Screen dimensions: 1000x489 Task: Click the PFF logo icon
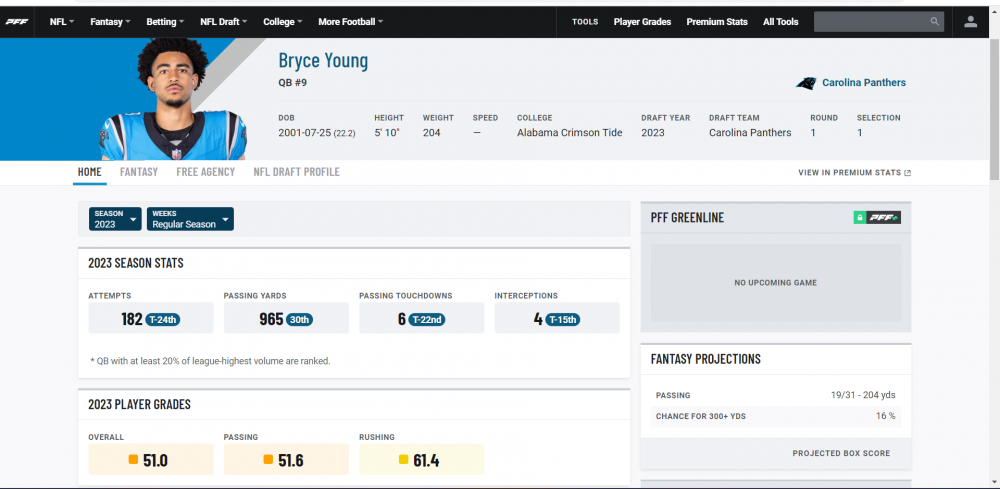[x=17, y=21]
